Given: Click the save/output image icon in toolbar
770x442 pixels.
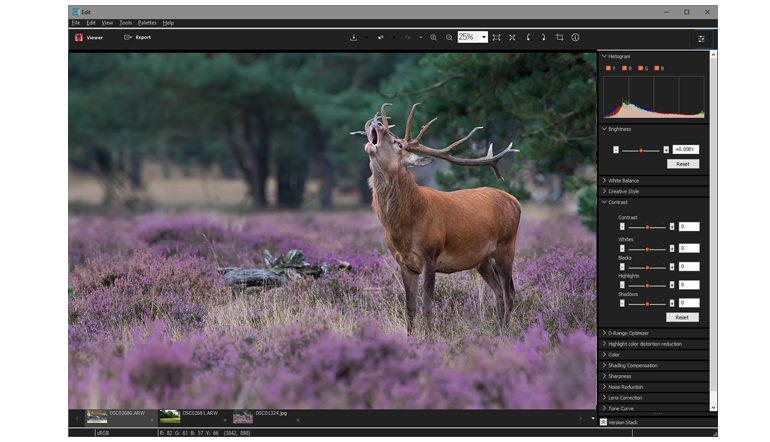Looking at the screenshot, I should [x=354, y=37].
